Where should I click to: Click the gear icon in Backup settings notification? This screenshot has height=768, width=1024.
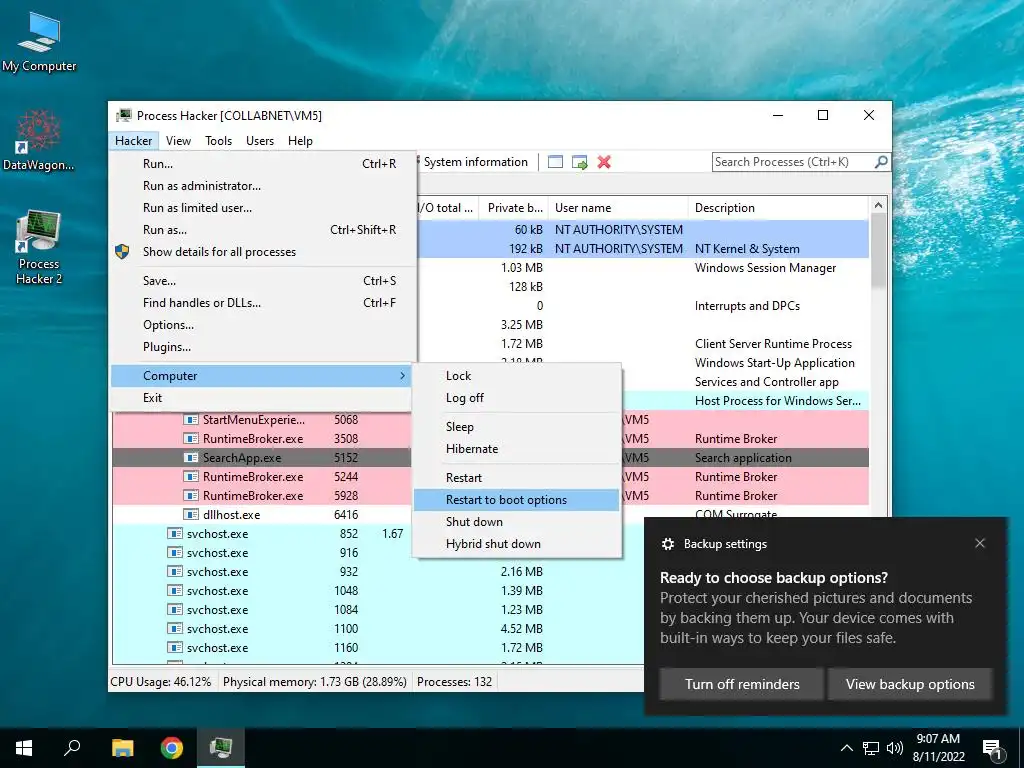point(667,543)
